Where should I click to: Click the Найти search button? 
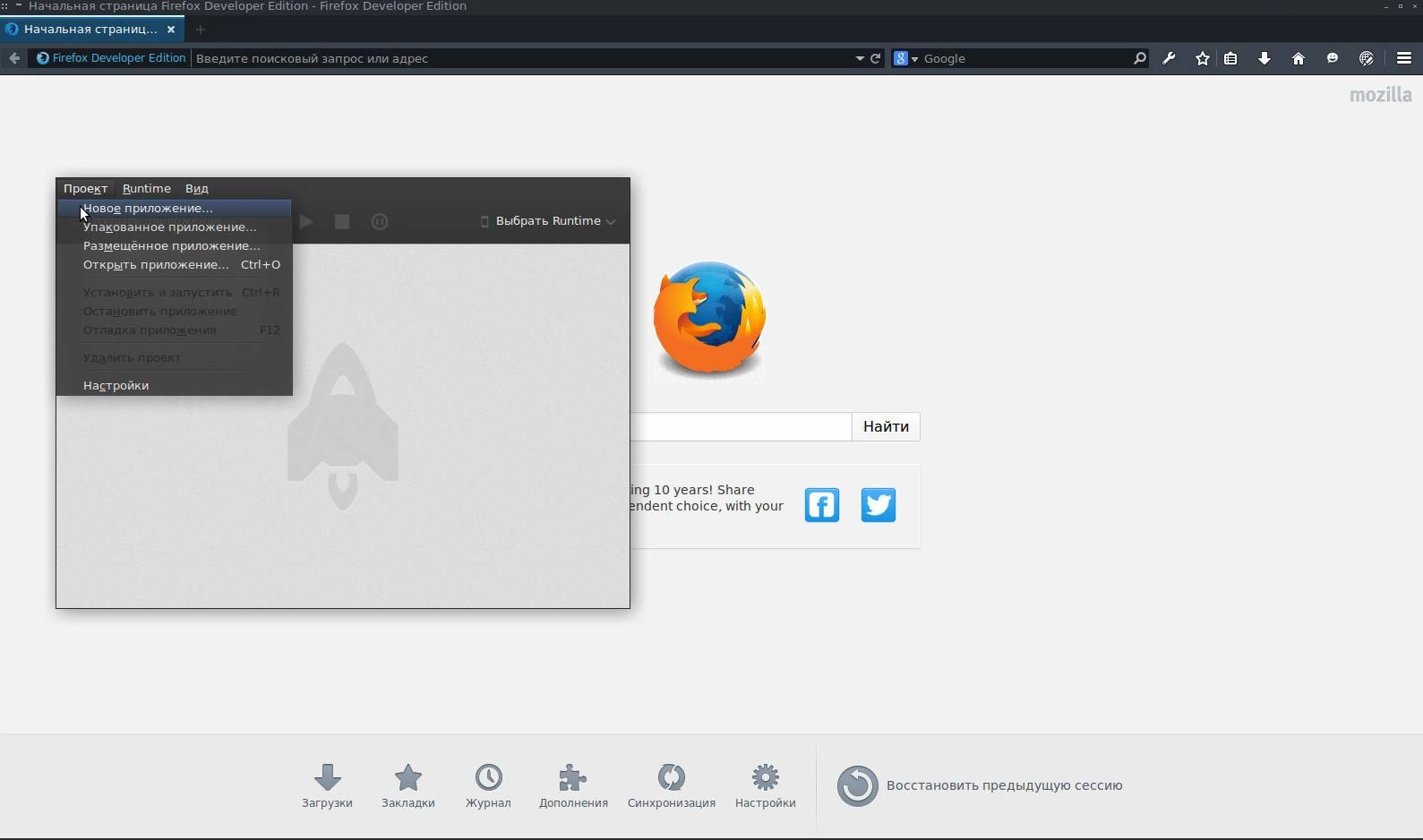tap(886, 426)
